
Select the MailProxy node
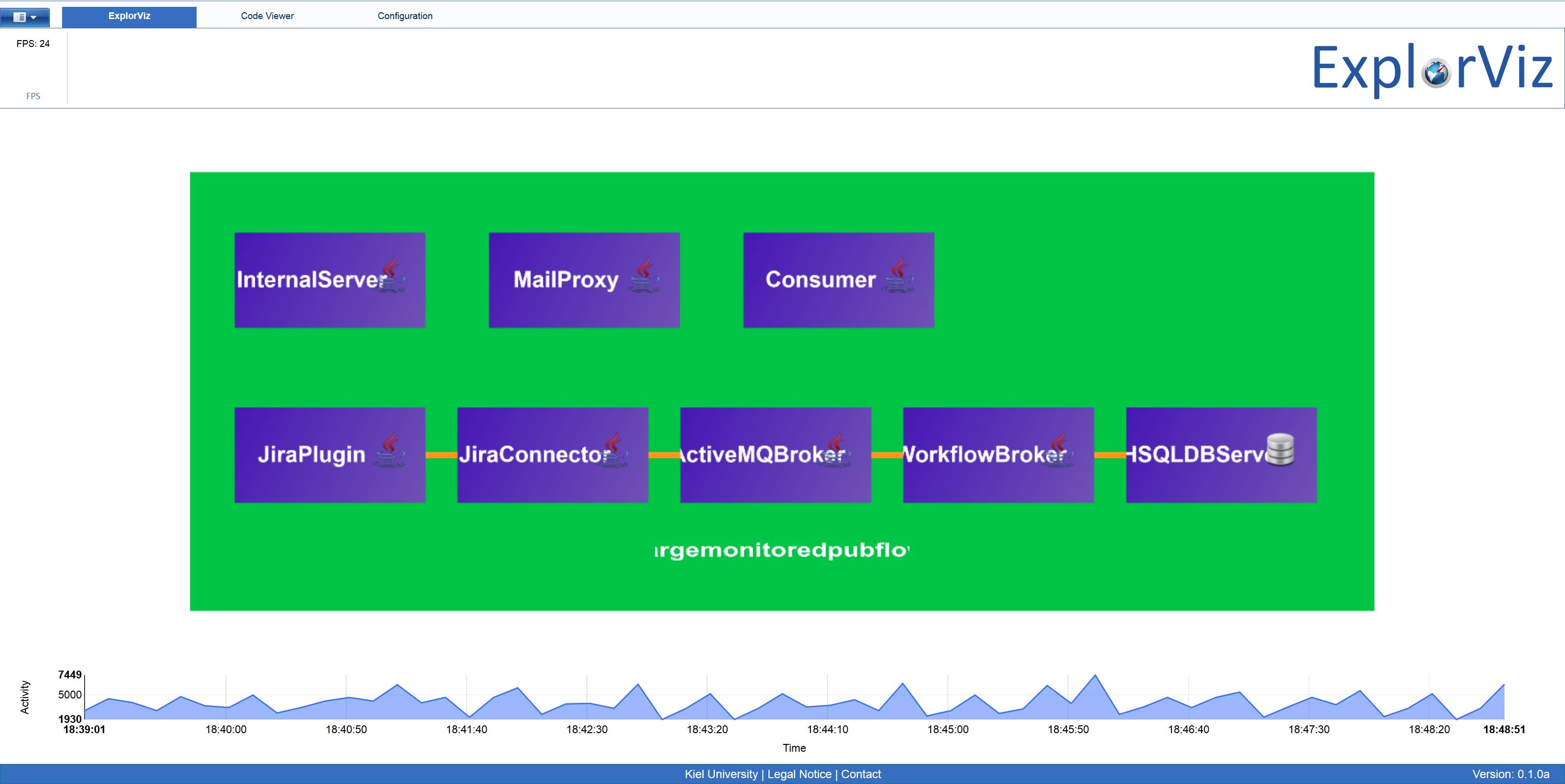click(584, 280)
